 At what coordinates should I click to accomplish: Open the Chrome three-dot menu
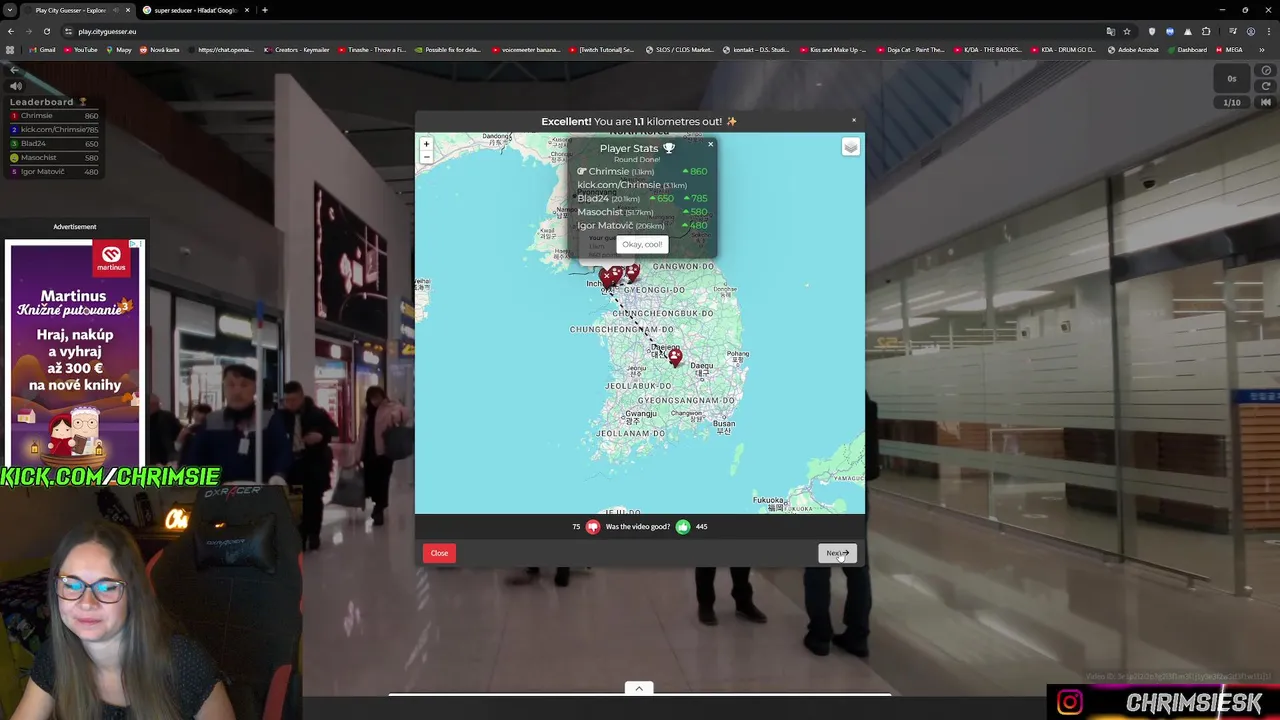(1267, 31)
